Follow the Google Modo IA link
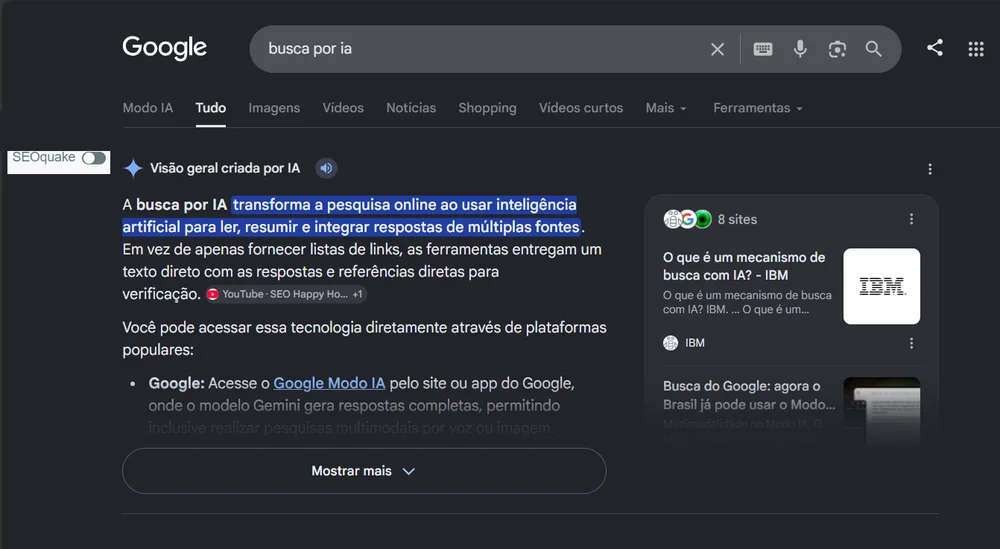 coord(329,383)
